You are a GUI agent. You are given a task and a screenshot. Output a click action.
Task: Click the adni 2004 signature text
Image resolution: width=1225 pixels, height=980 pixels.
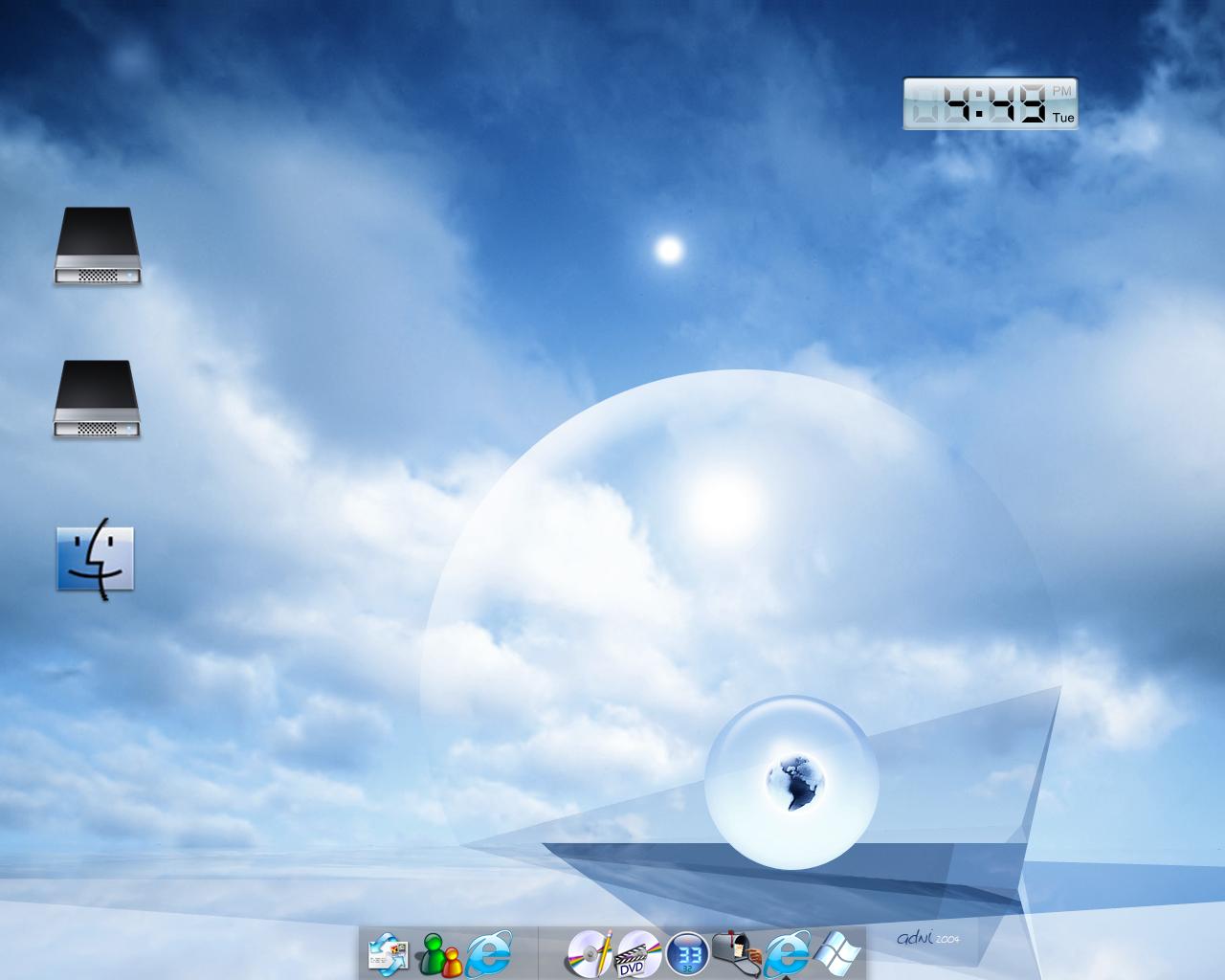928,938
